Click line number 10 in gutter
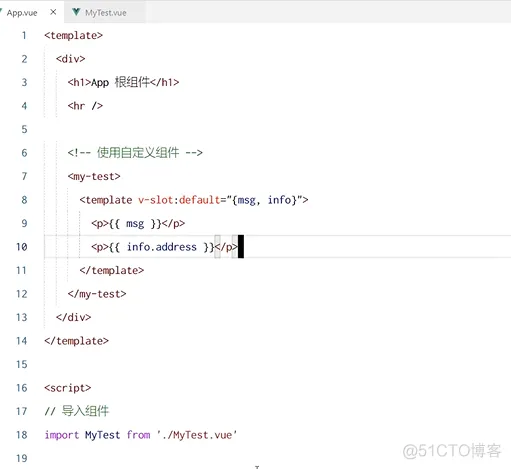The image size is (511, 469). [22, 247]
